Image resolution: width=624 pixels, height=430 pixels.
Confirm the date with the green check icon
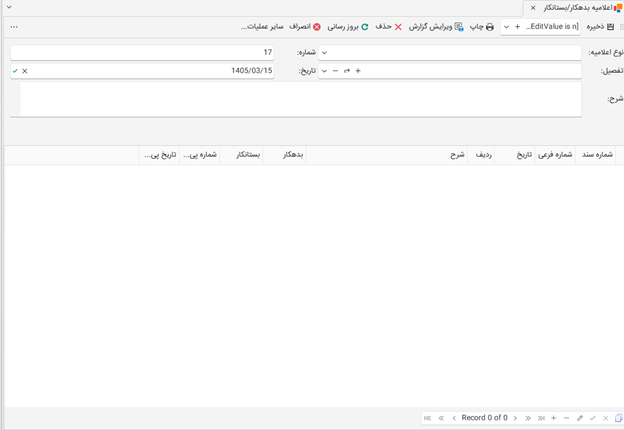point(15,71)
